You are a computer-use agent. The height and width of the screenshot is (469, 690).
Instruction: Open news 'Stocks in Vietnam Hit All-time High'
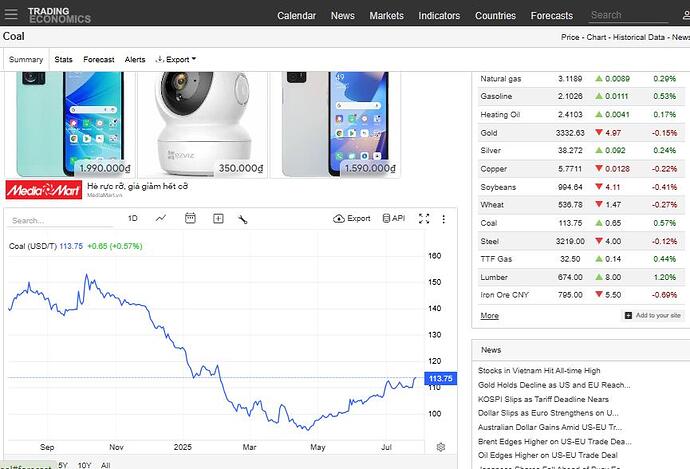click(539, 370)
